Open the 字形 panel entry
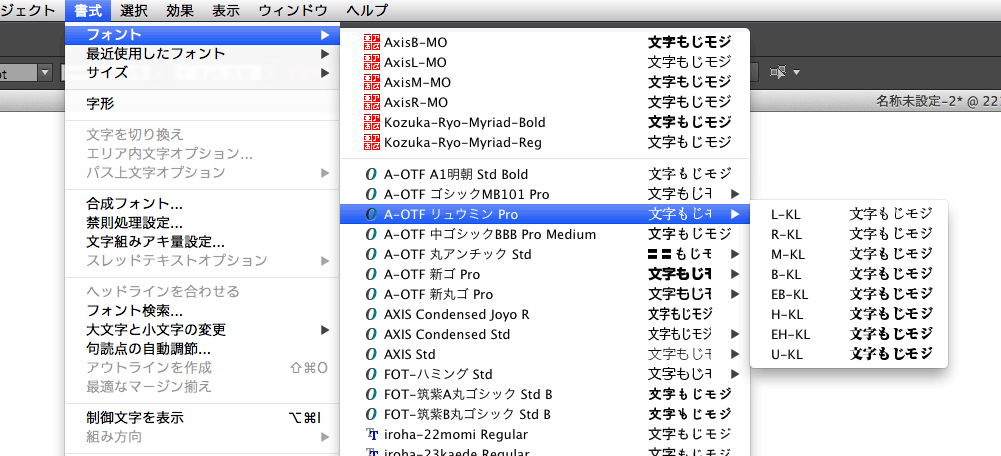The image size is (1001, 456). [202, 103]
